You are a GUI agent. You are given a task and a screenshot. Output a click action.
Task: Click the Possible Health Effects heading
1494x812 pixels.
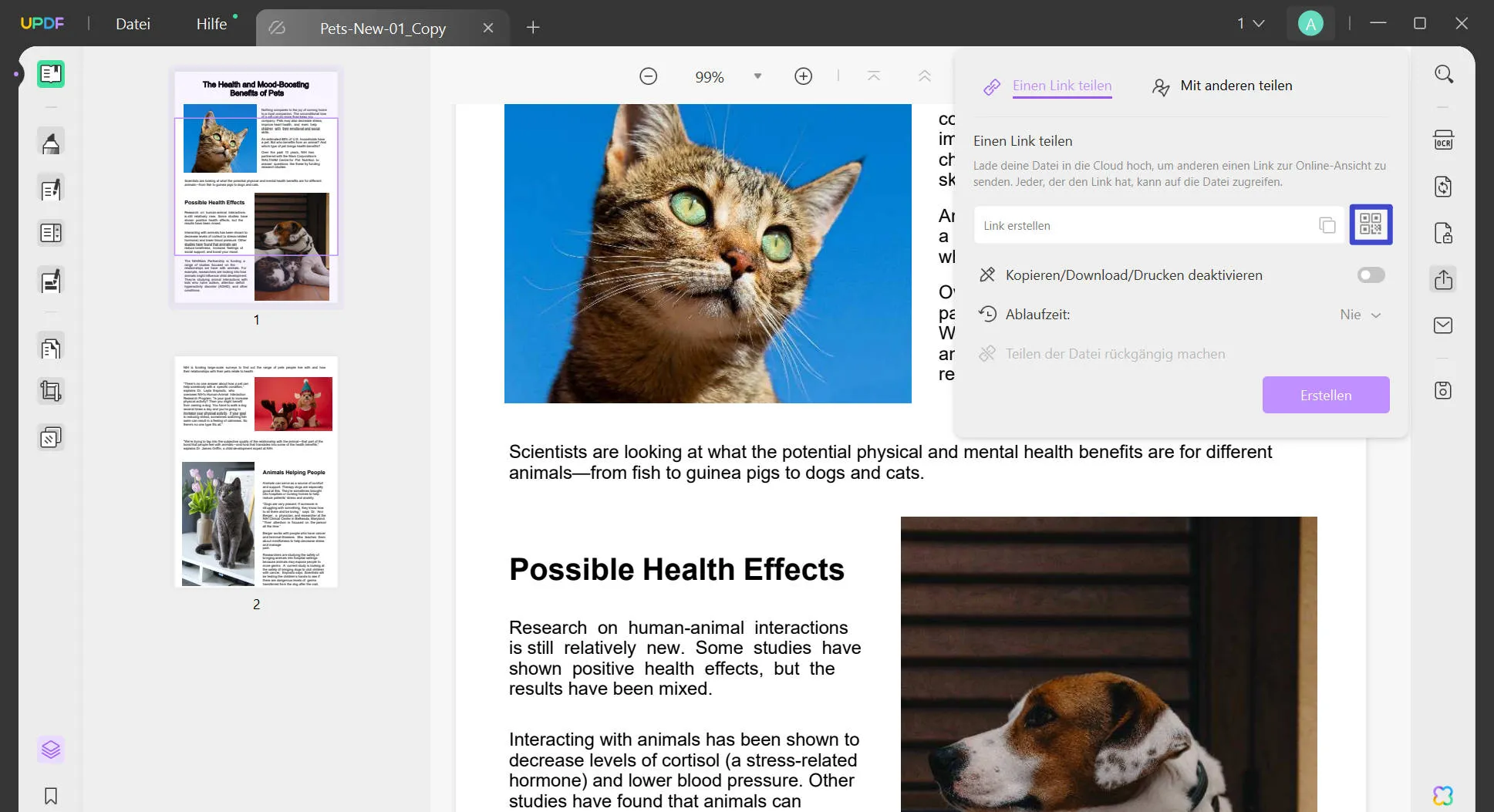[676, 570]
